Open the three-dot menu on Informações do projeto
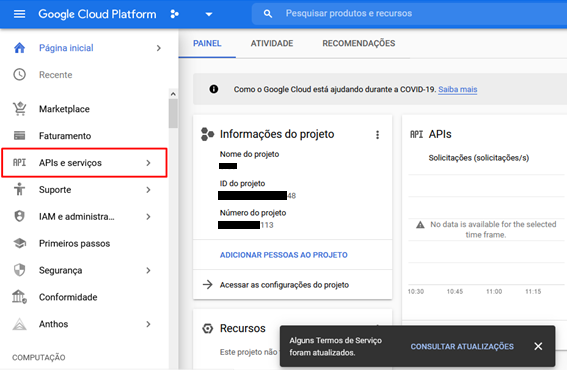This screenshot has height=370, width=567. (378, 135)
